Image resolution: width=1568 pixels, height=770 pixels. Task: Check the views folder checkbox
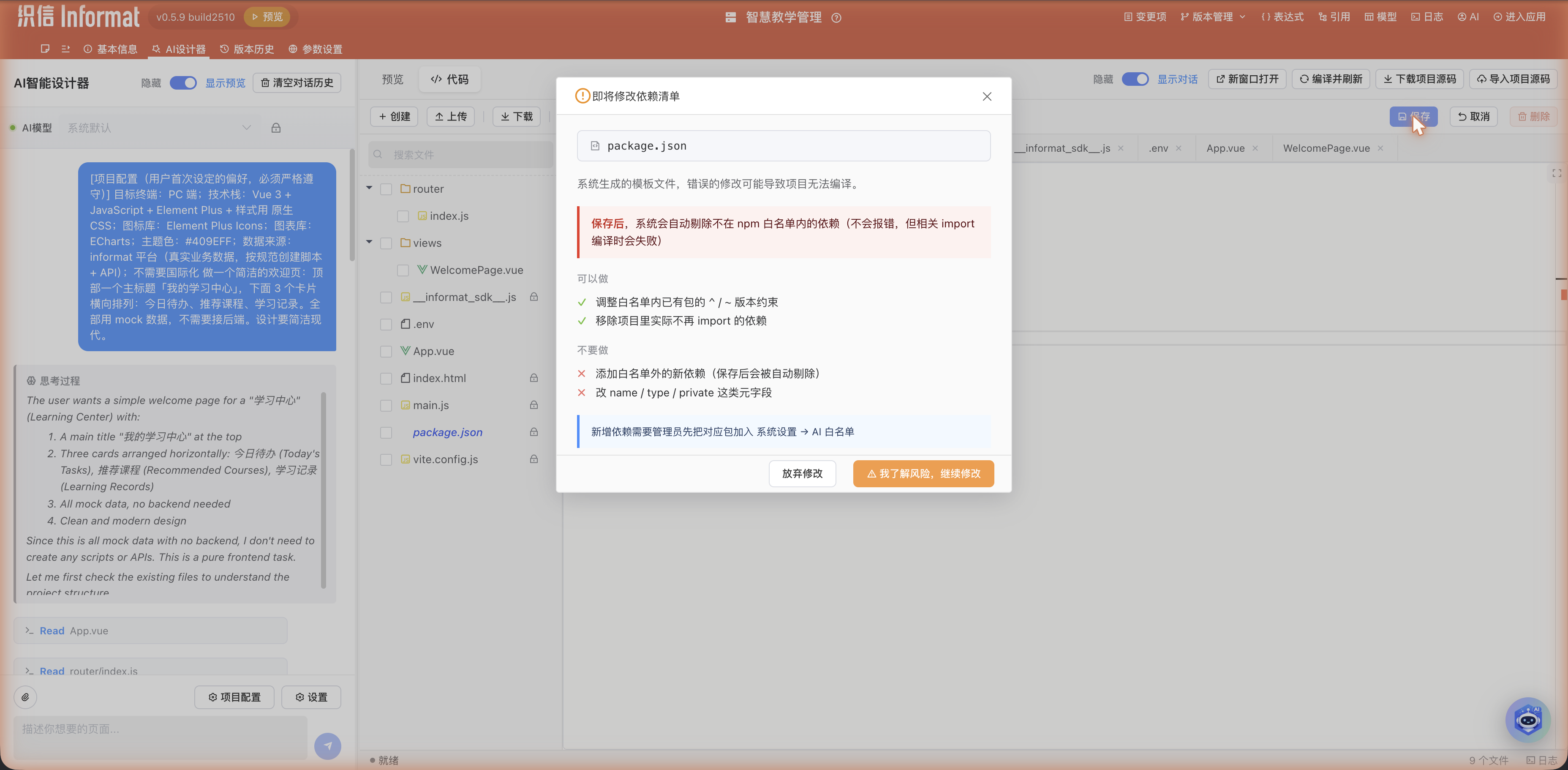click(386, 243)
